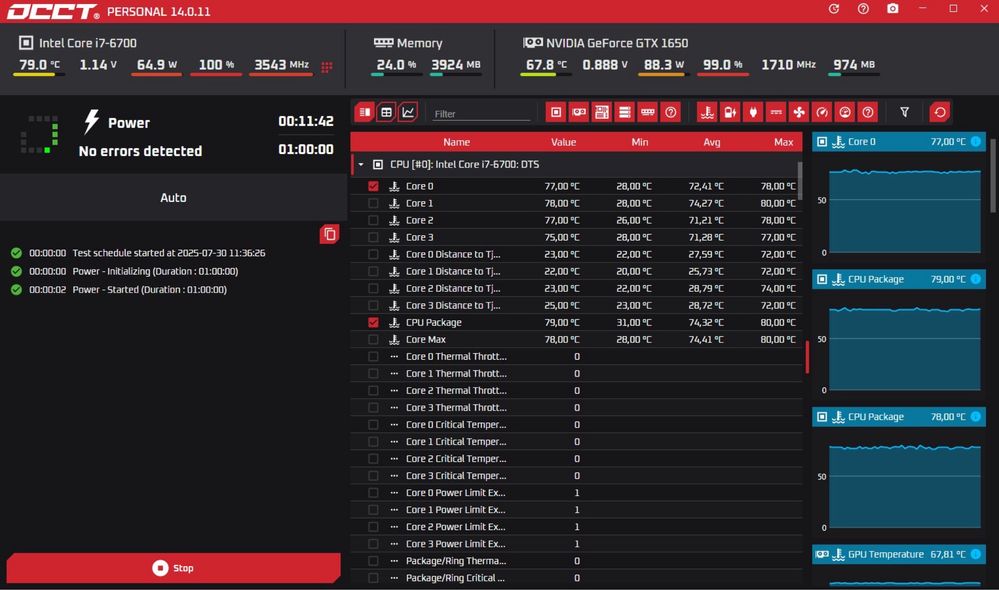Click the Auto mode button
The width and height of the screenshot is (999, 590).
point(173,198)
